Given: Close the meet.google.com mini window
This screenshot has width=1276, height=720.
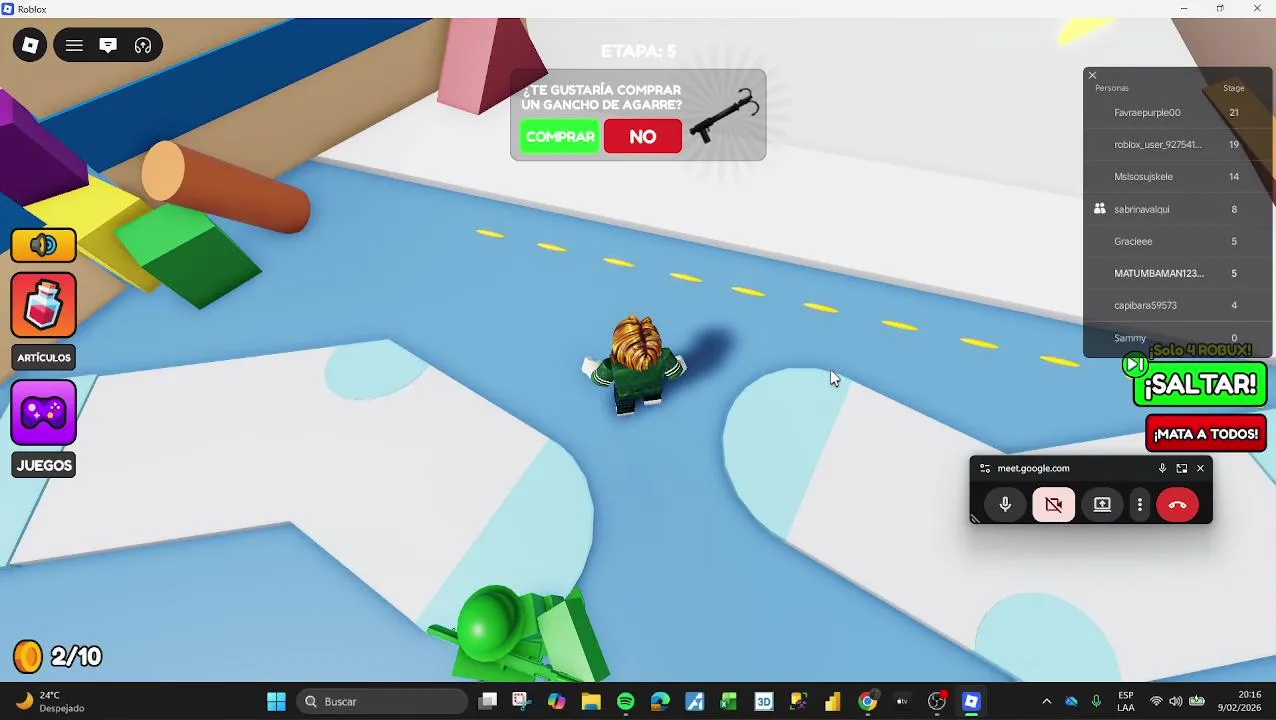Looking at the screenshot, I should click(x=1201, y=468).
